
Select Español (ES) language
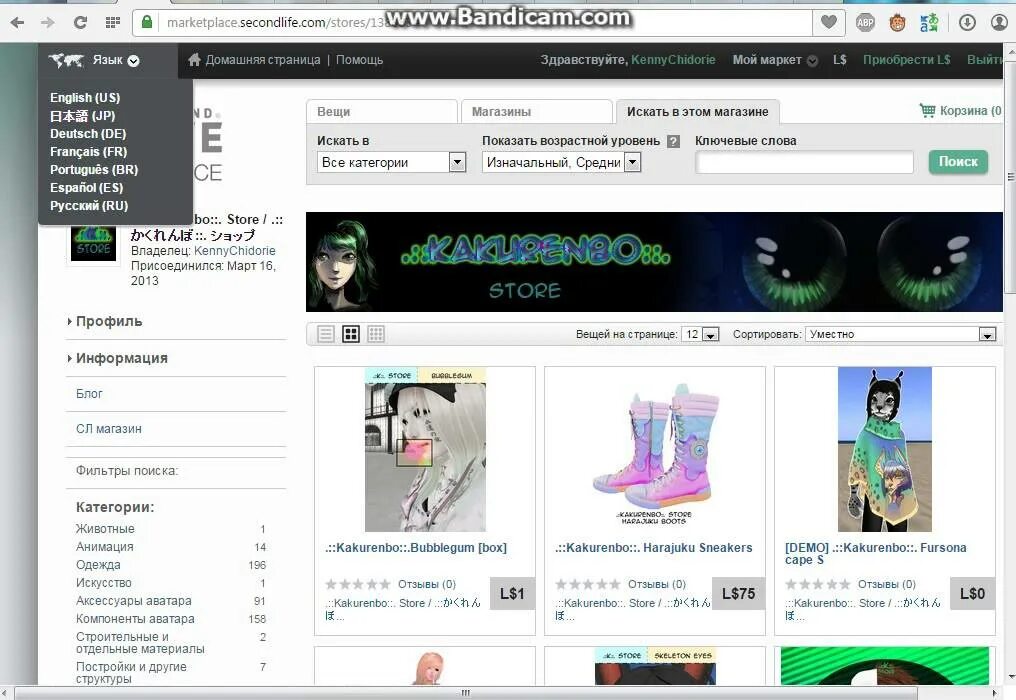pos(87,188)
